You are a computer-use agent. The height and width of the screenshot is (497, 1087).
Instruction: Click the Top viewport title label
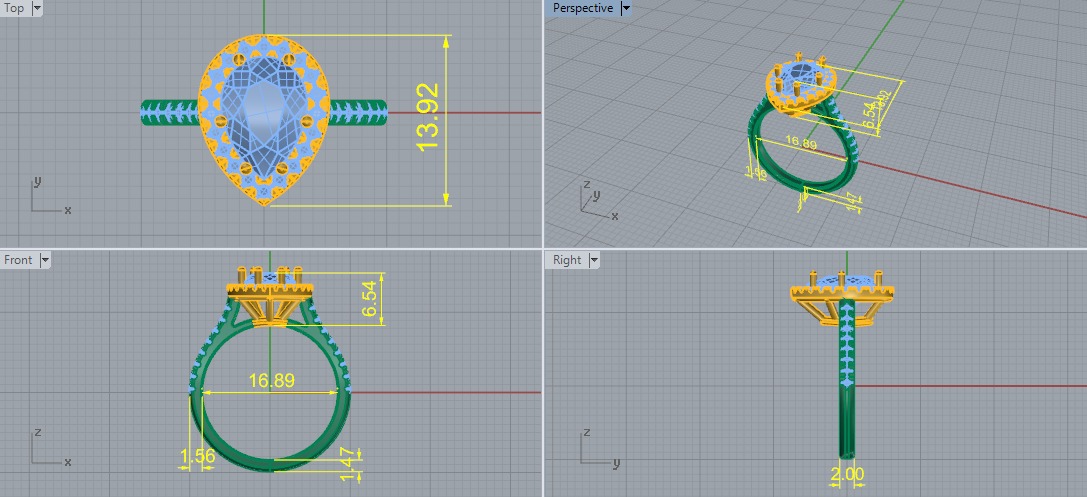(14, 8)
